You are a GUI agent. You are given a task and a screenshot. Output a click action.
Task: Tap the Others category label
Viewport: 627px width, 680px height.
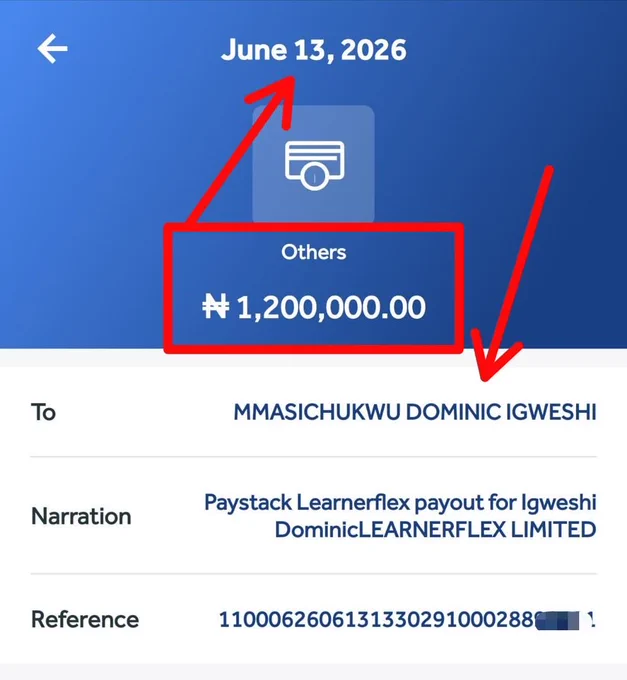pyautogui.click(x=314, y=252)
